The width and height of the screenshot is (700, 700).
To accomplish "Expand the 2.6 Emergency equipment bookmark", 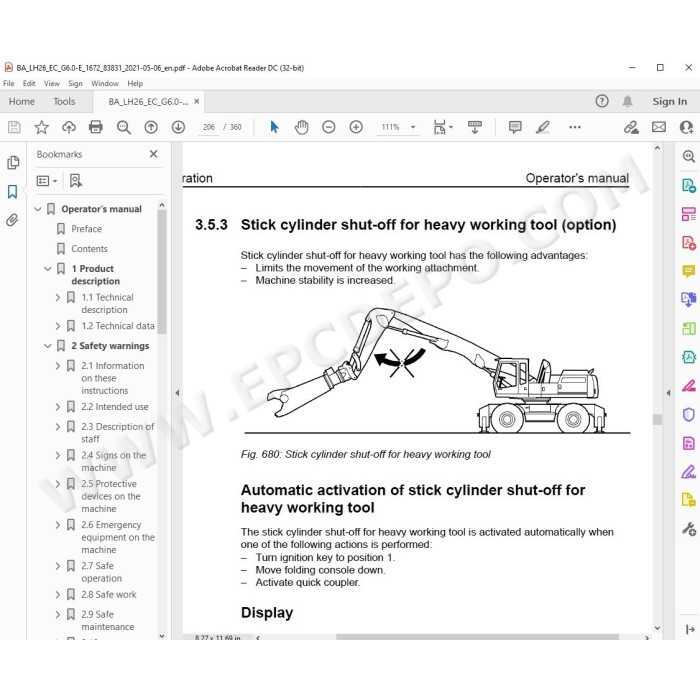I will (58, 525).
